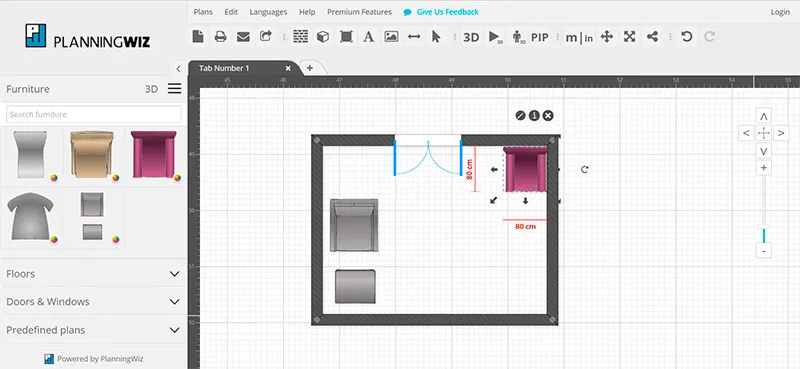The height and width of the screenshot is (369, 800).
Task: Collapse the sidebar with the left chevron
Action: [178, 68]
